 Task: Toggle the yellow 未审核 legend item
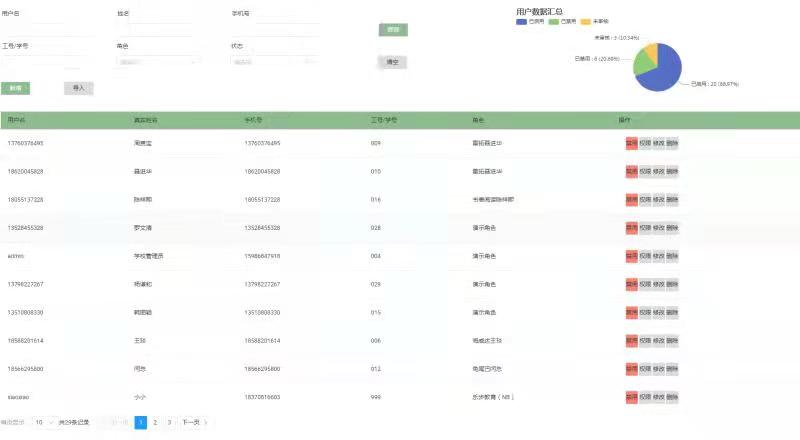pos(598,20)
